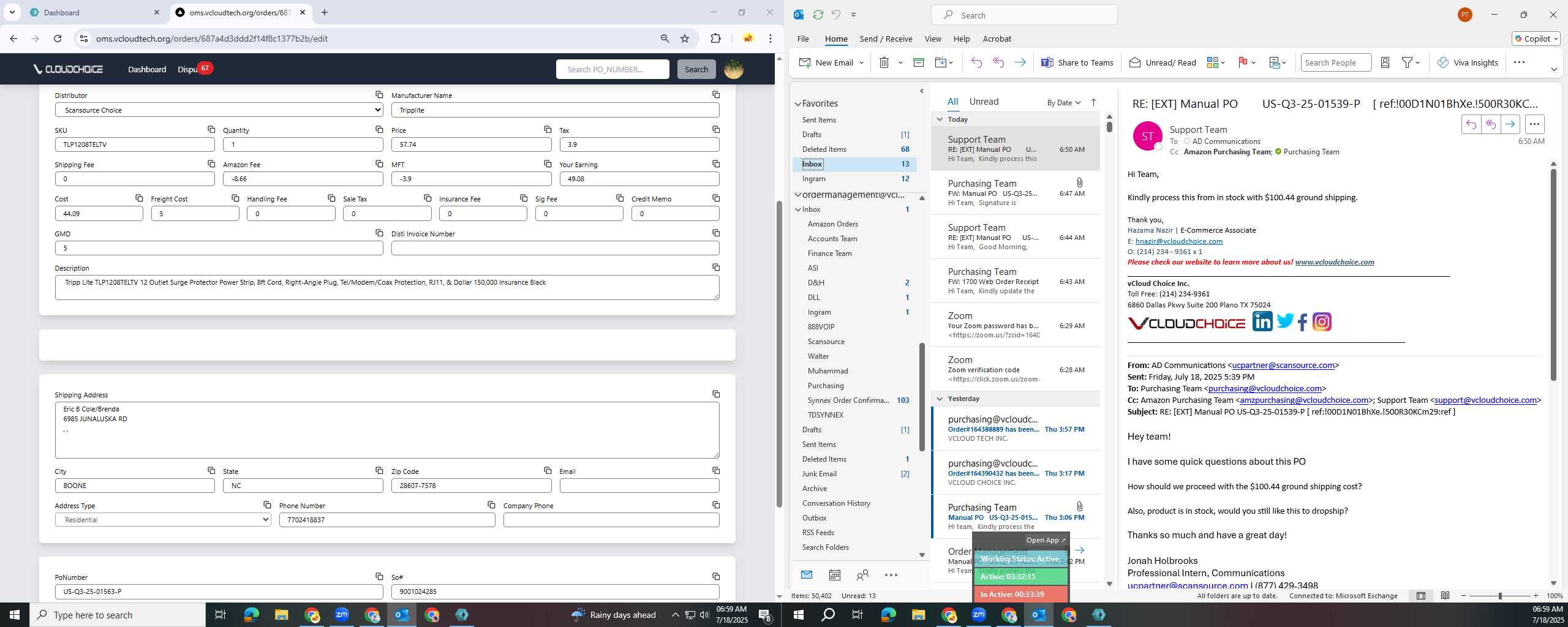Open hnazir@vcloudchoice.com email link
1568x627 pixels.
(1178, 241)
